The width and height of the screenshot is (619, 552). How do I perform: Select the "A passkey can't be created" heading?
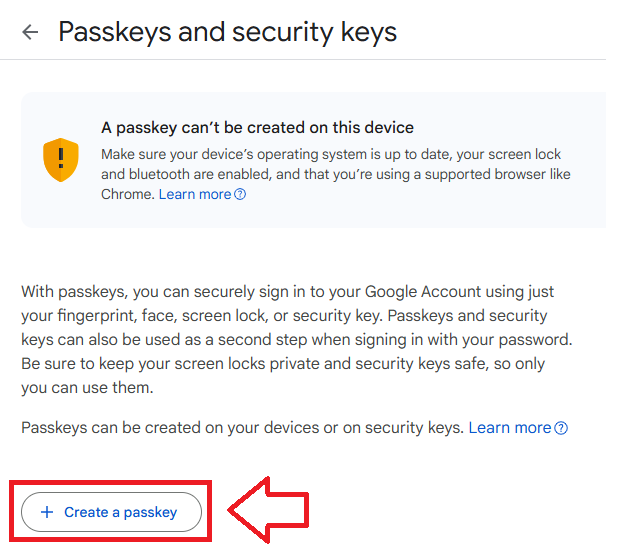257,128
